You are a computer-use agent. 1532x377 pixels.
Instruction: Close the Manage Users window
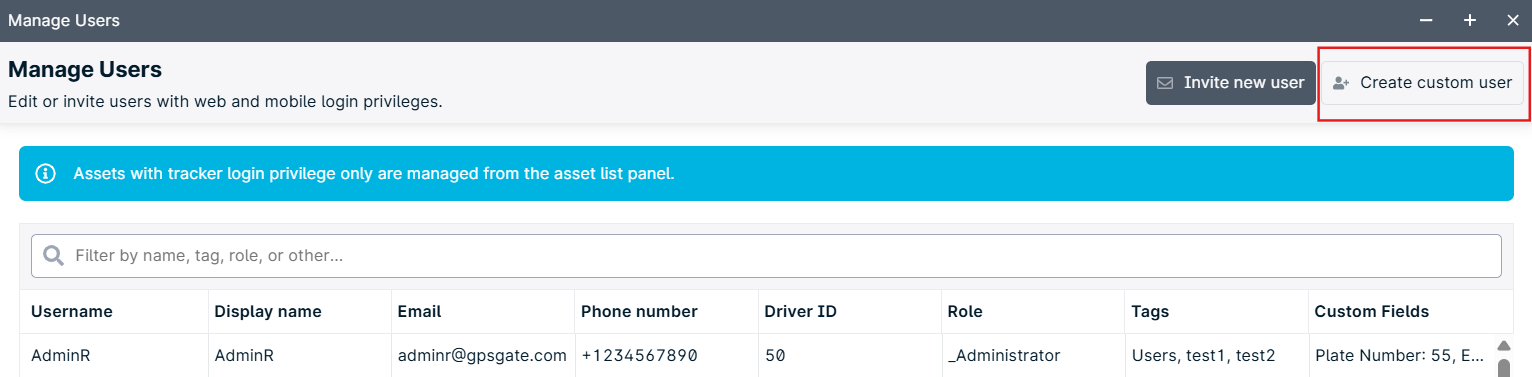point(1513,20)
